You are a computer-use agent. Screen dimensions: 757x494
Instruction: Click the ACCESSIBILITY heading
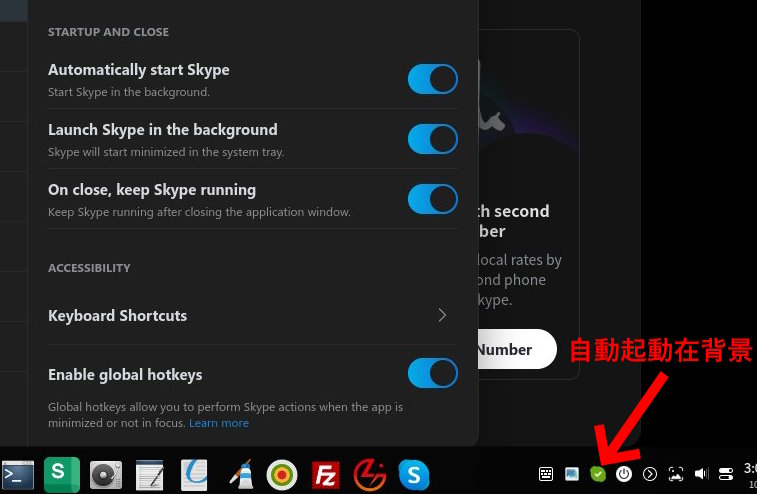[89, 268]
